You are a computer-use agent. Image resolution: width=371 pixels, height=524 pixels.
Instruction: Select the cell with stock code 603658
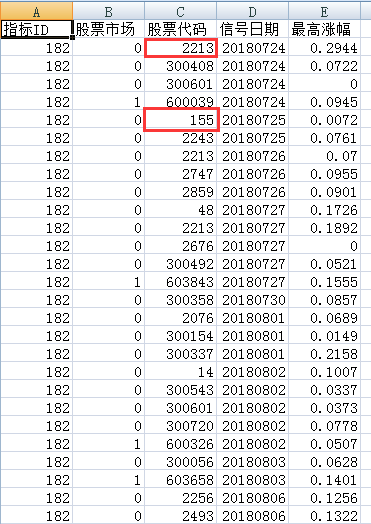point(180,480)
